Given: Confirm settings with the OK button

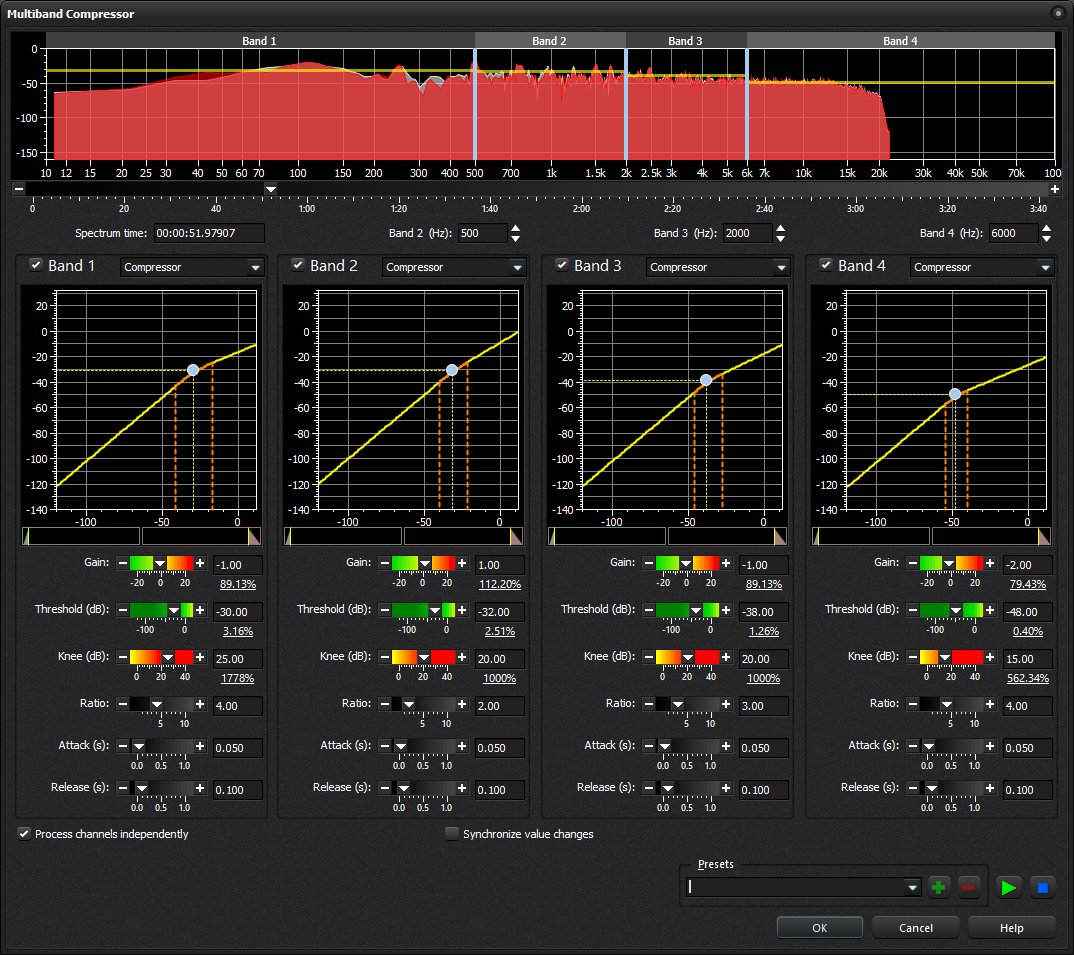Looking at the screenshot, I should pos(819,927).
